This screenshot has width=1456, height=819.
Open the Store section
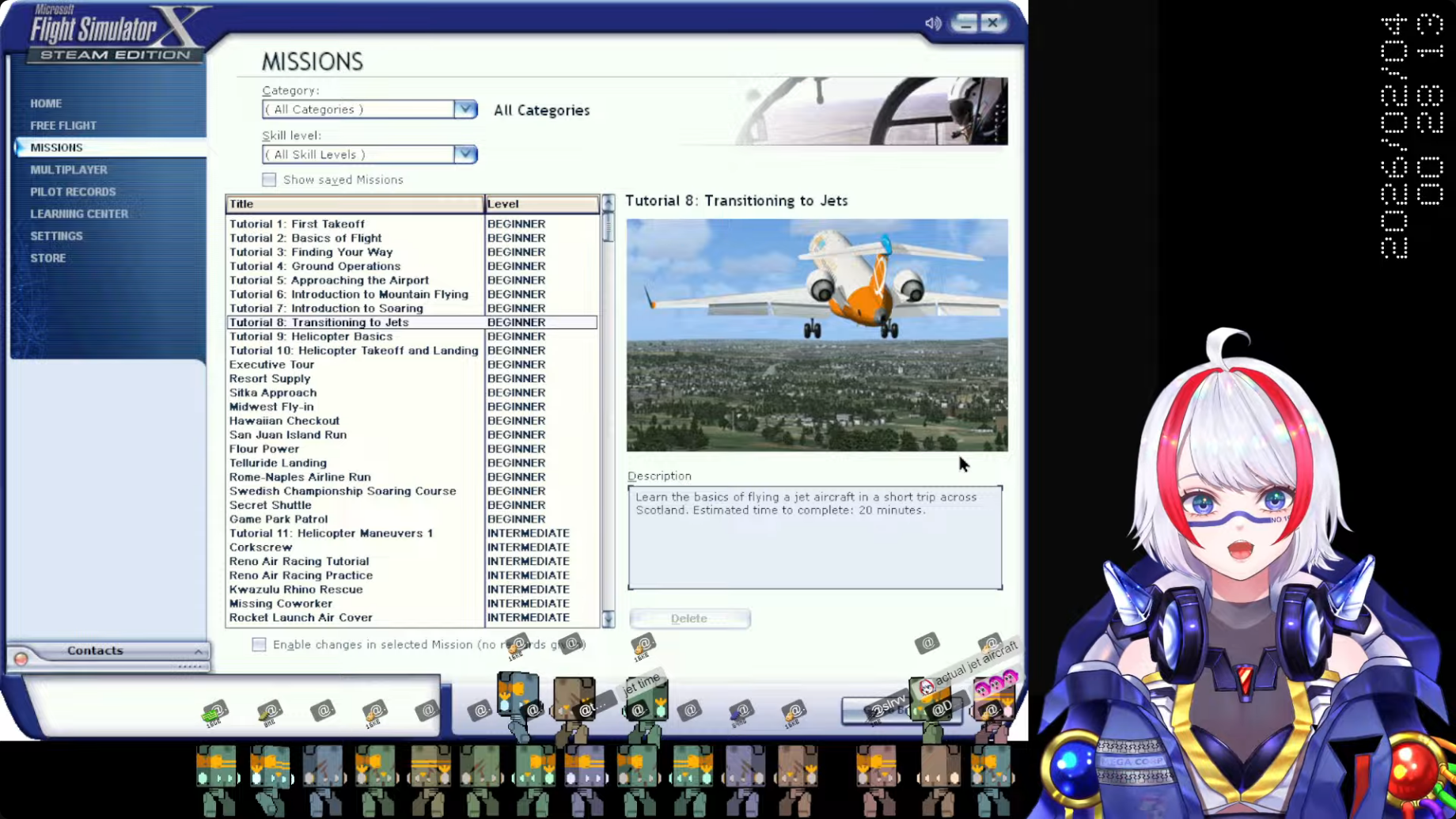tap(48, 258)
